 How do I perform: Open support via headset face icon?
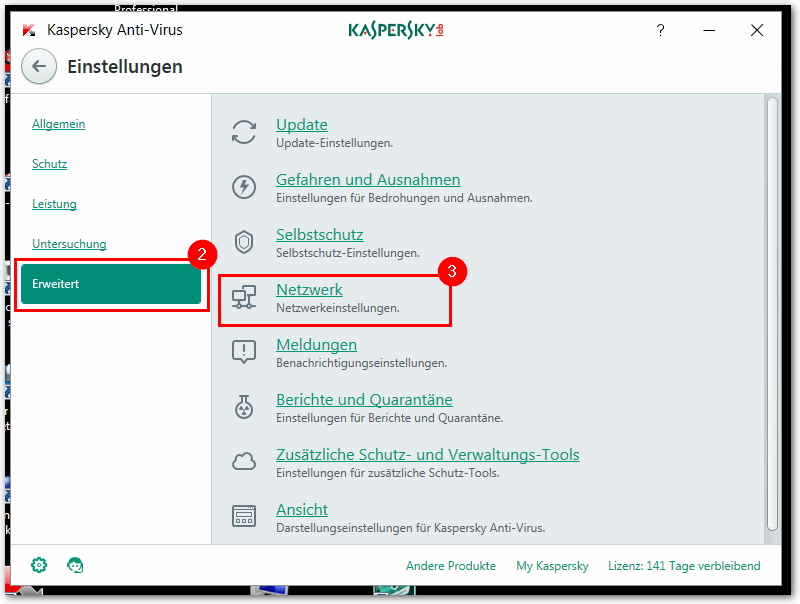point(75,565)
